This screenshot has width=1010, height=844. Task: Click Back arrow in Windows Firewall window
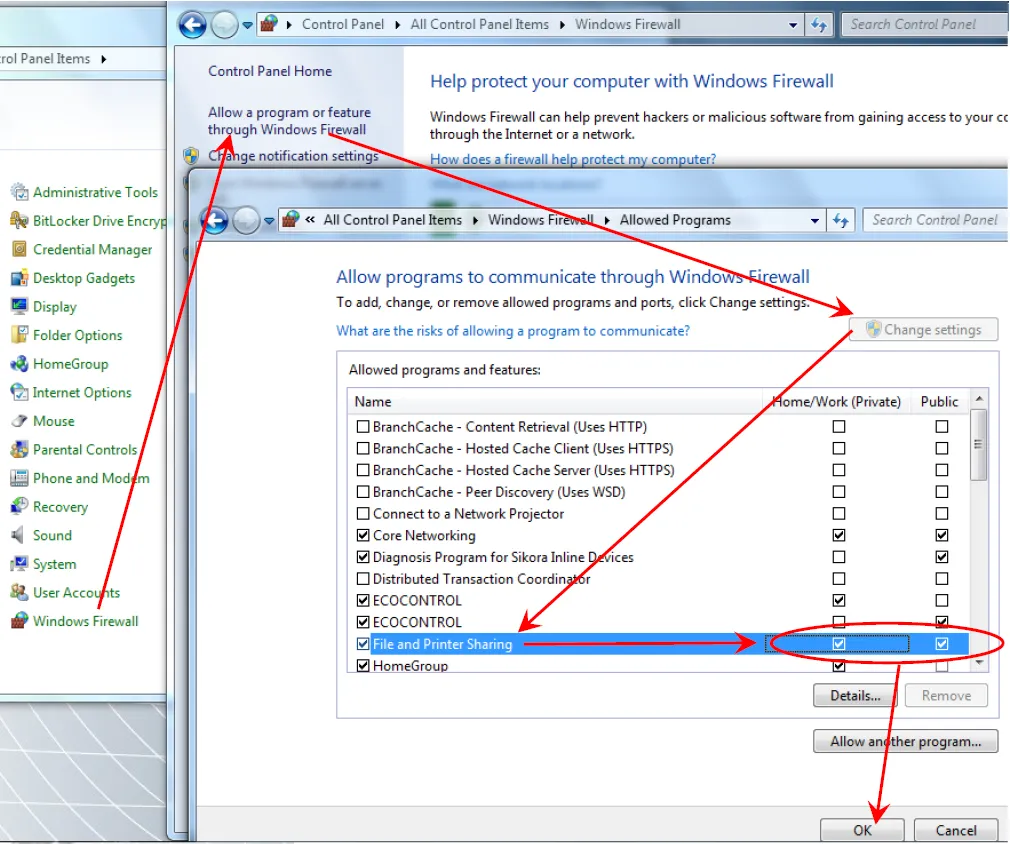tap(192, 25)
